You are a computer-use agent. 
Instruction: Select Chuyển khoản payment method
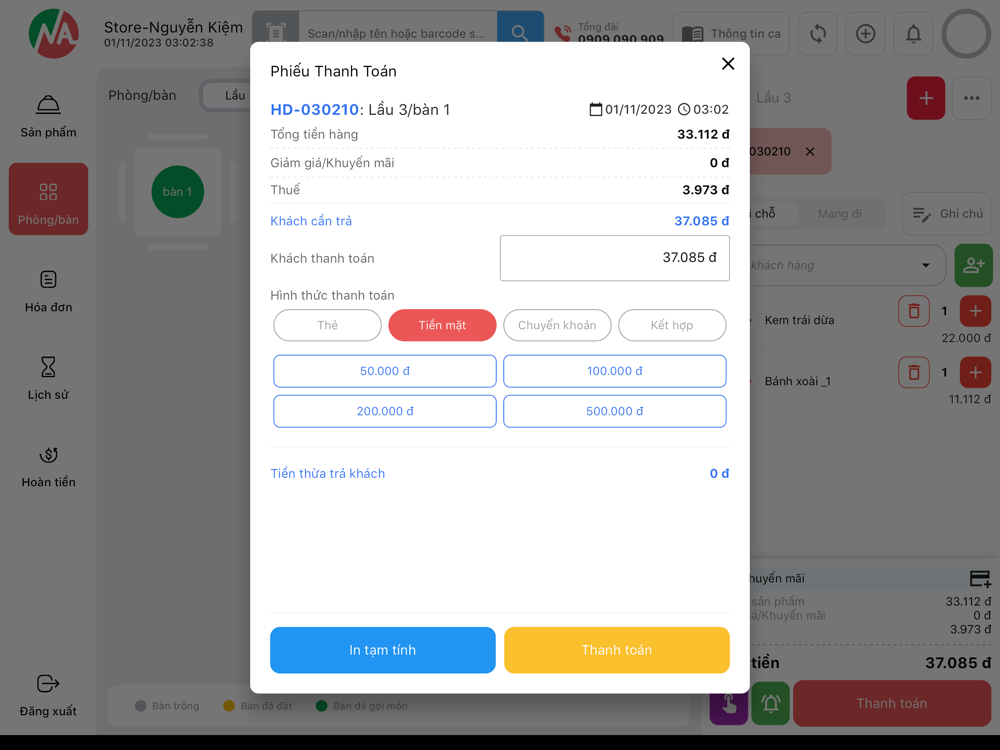pos(557,325)
